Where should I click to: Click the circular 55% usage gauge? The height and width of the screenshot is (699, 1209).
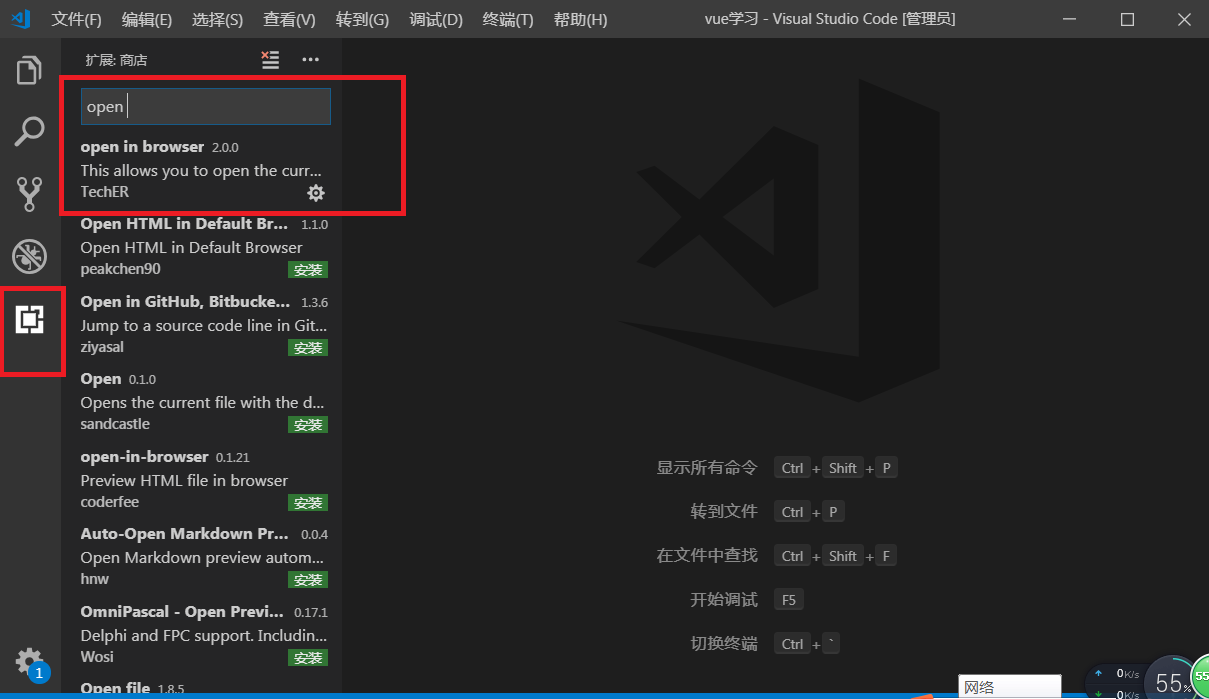click(1171, 681)
